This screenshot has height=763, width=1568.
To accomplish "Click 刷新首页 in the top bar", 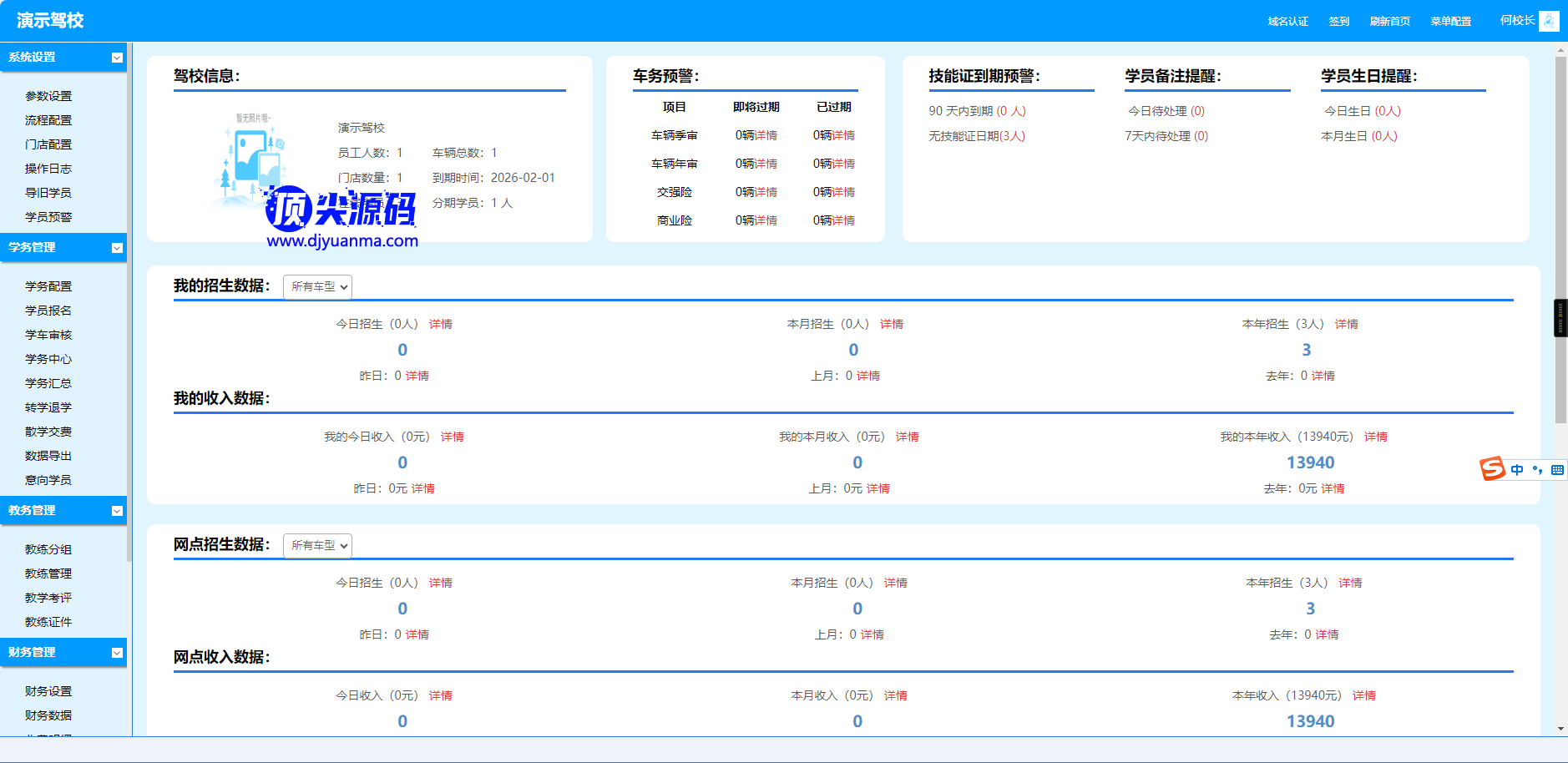I will coord(1389,22).
